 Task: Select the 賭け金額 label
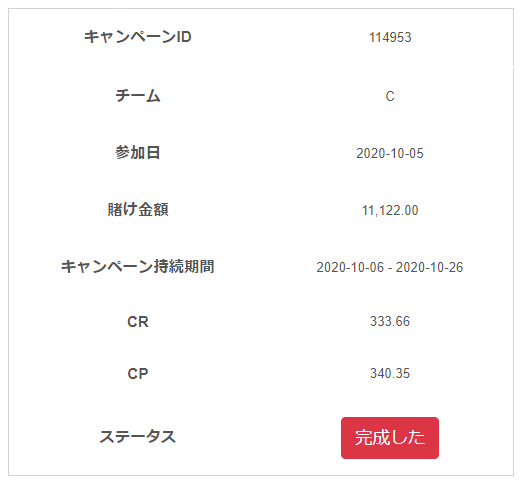(x=138, y=209)
